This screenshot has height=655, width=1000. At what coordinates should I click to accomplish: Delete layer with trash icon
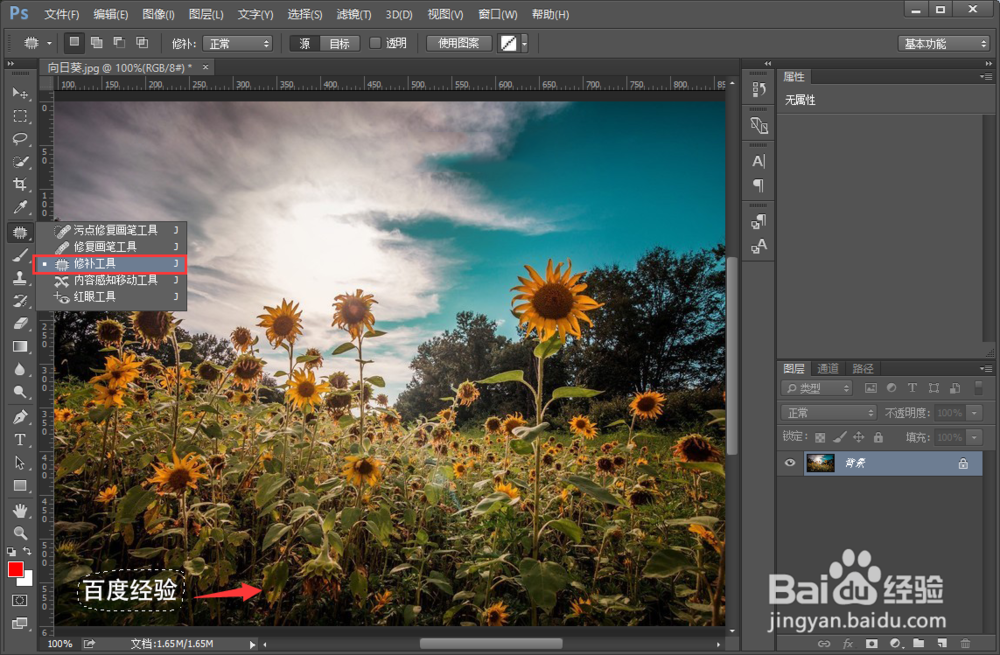966,644
